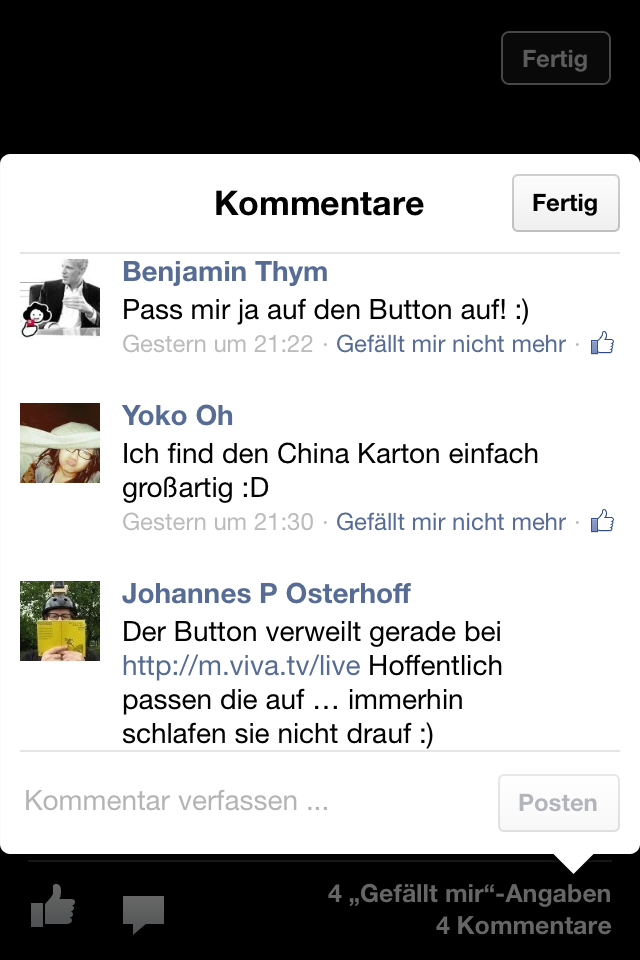This screenshot has width=640, height=960.
Task: Tap Benjamin Thym's profile picture
Action: tap(60, 298)
